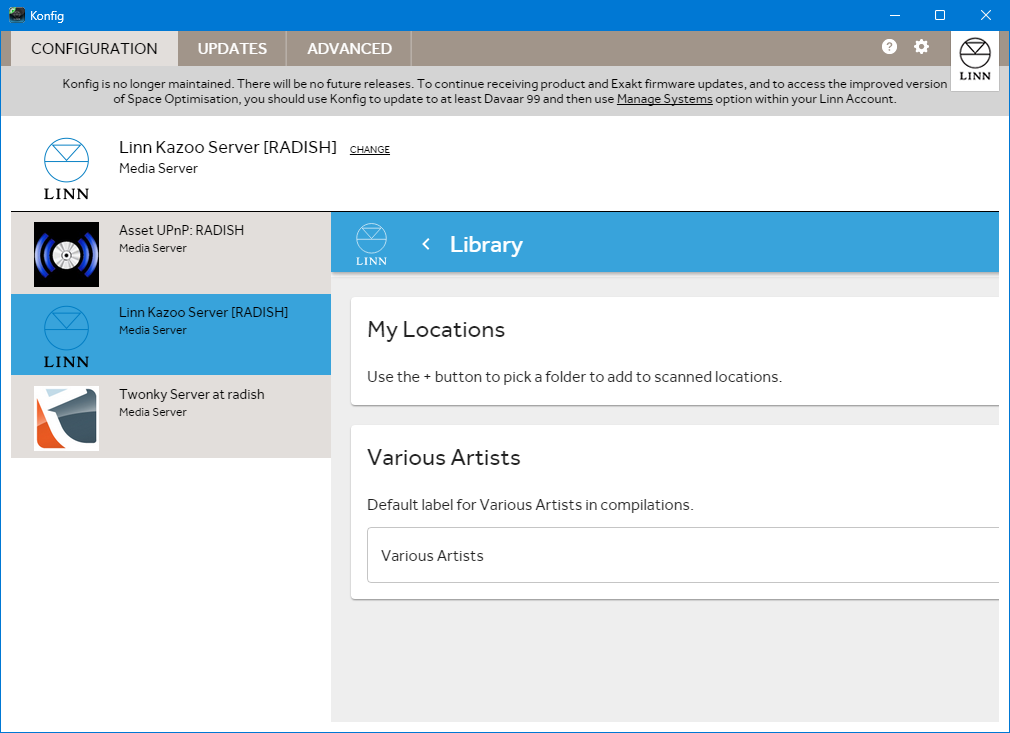Click 'Media Server' subtitle under header title
This screenshot has height=733, width=1010.
pyautogui.click(x=158, y=168)
